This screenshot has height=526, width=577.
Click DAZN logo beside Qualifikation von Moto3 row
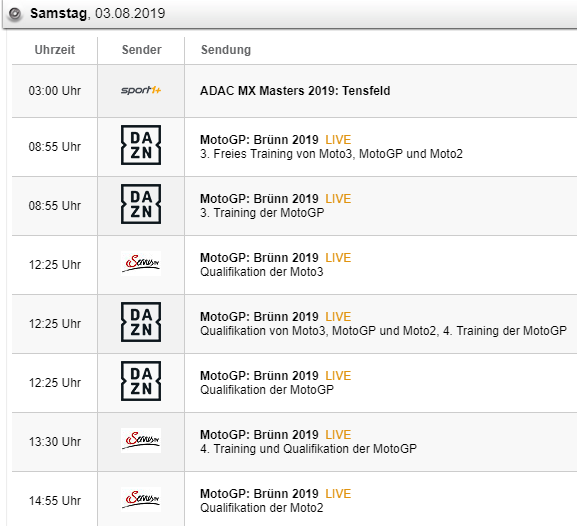tap(141, 322)
